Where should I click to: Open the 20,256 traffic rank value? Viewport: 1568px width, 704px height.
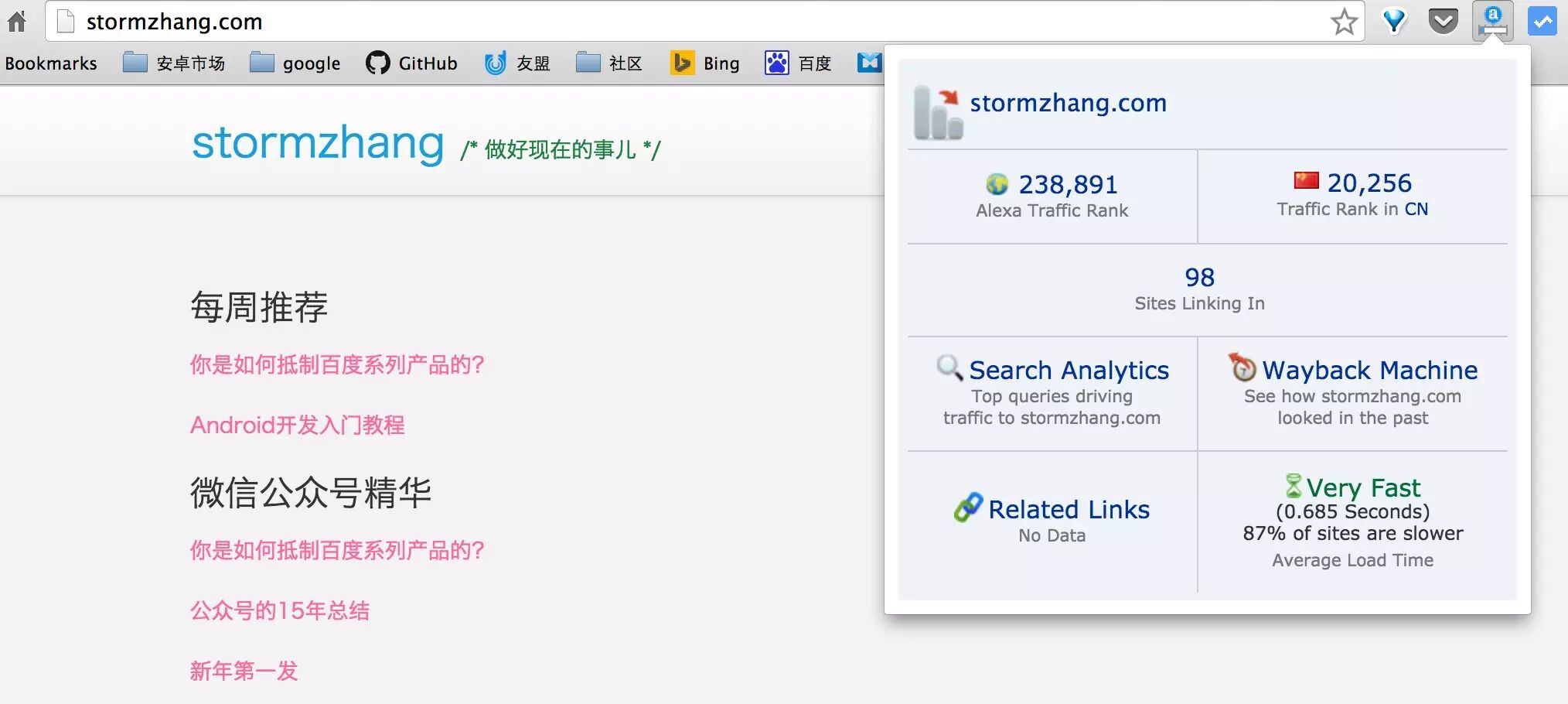tap(1369, 183)
